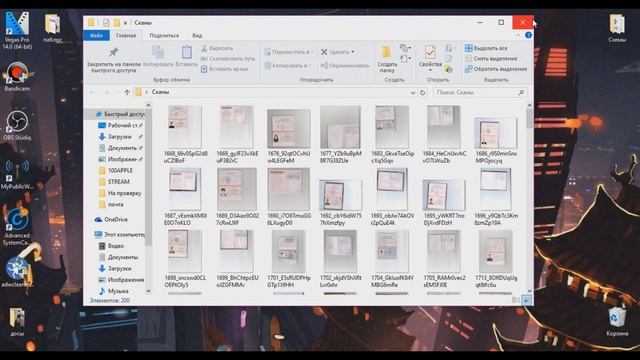Open Переместить в dropdown
Image resolution: width=640 pixels, height=360 pixels.
[289, 52]
